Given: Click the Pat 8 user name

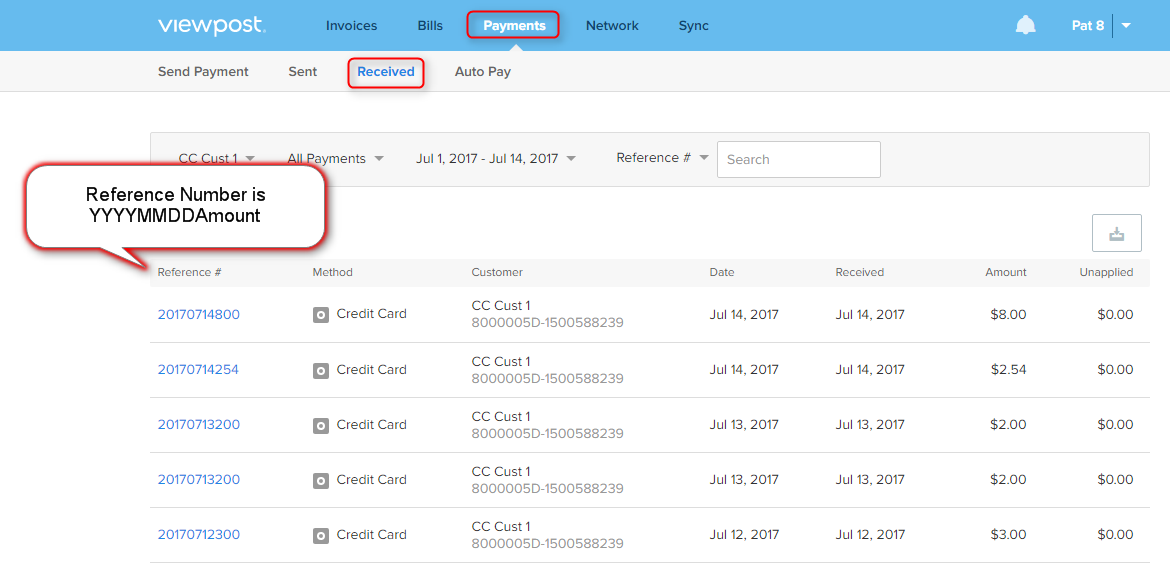Looking at the screenshot, I should 1088,25.
